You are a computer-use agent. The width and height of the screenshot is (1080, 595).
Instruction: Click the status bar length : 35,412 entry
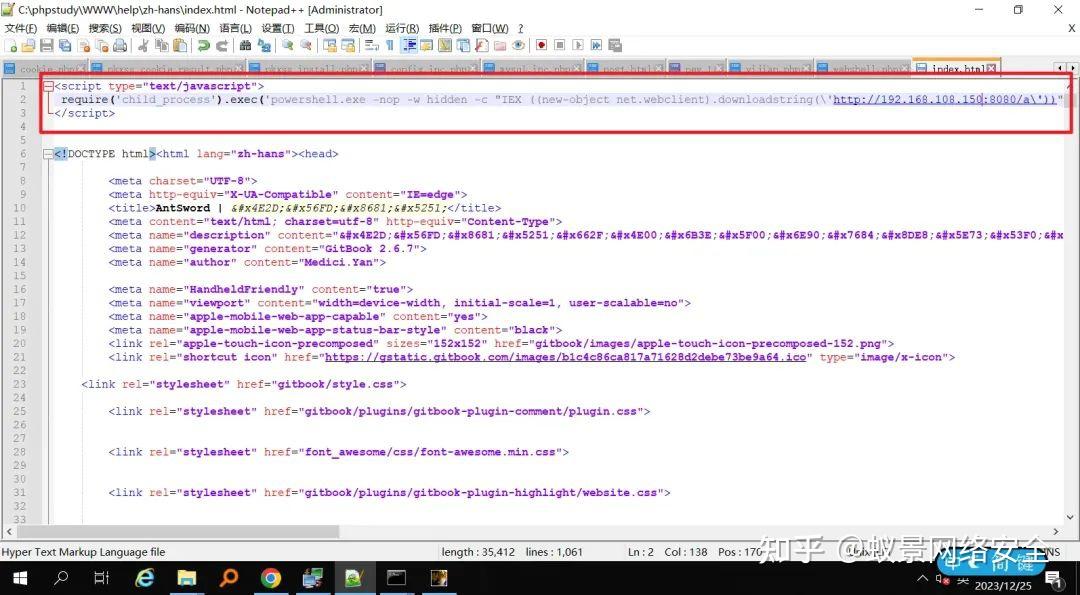coord(478,552)
